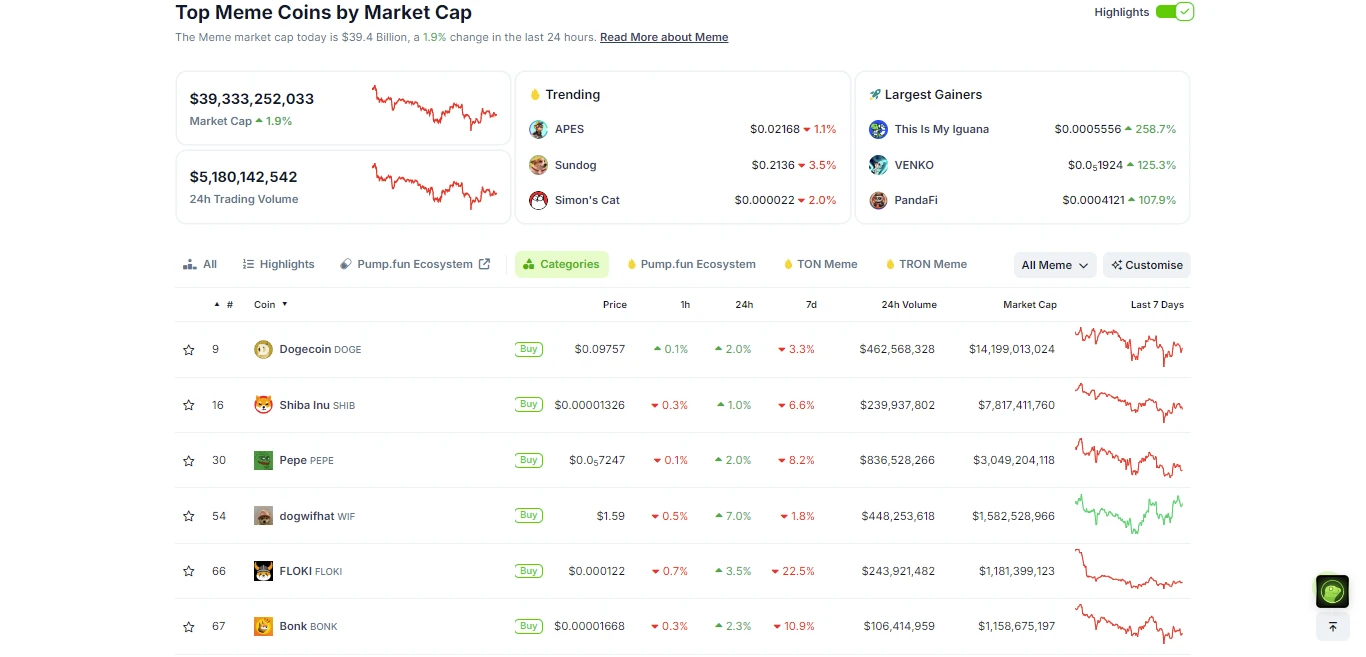Click Buy for Shiba Inu
This screenshot has width=1366, height=657.
click(x=529, y=404)
